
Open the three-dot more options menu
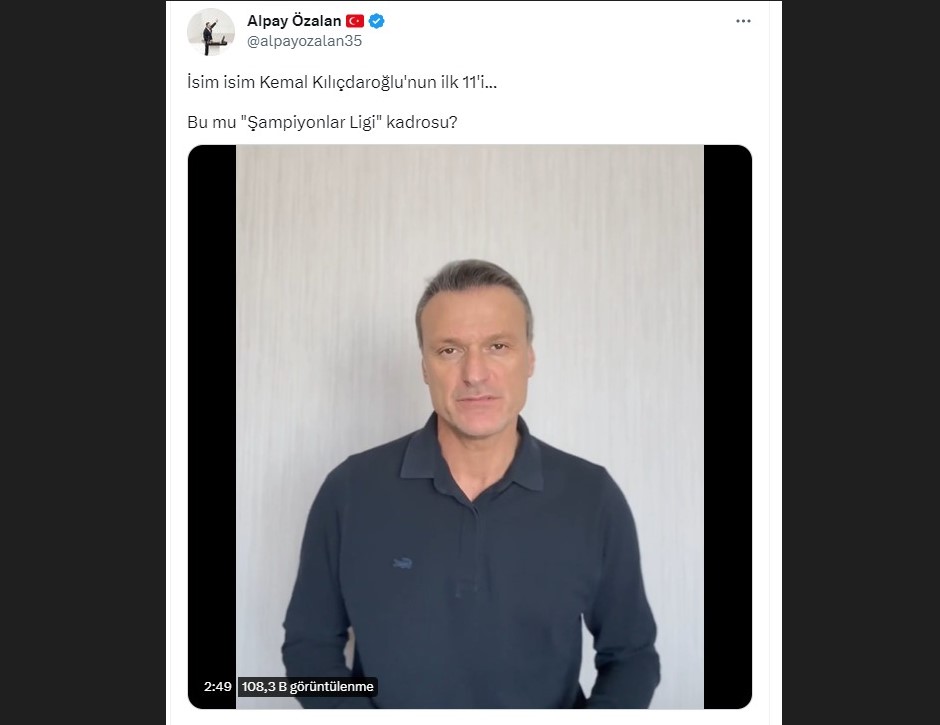743,21
